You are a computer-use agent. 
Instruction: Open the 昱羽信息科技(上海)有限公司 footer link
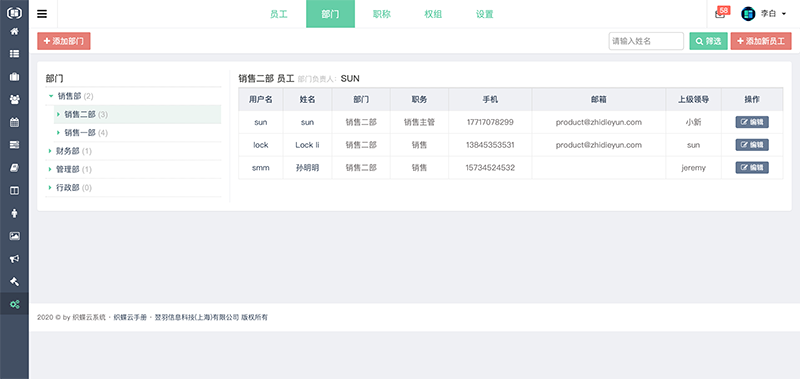pos(196,317)
